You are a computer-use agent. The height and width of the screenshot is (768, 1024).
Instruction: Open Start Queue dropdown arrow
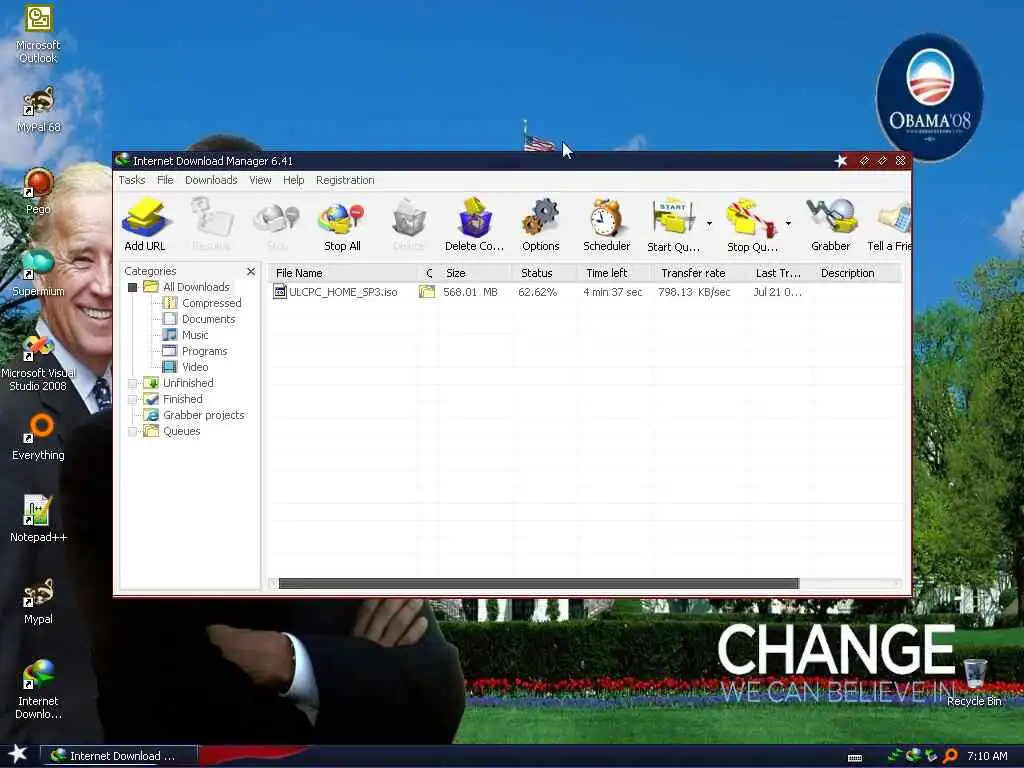tap(709, 224)
